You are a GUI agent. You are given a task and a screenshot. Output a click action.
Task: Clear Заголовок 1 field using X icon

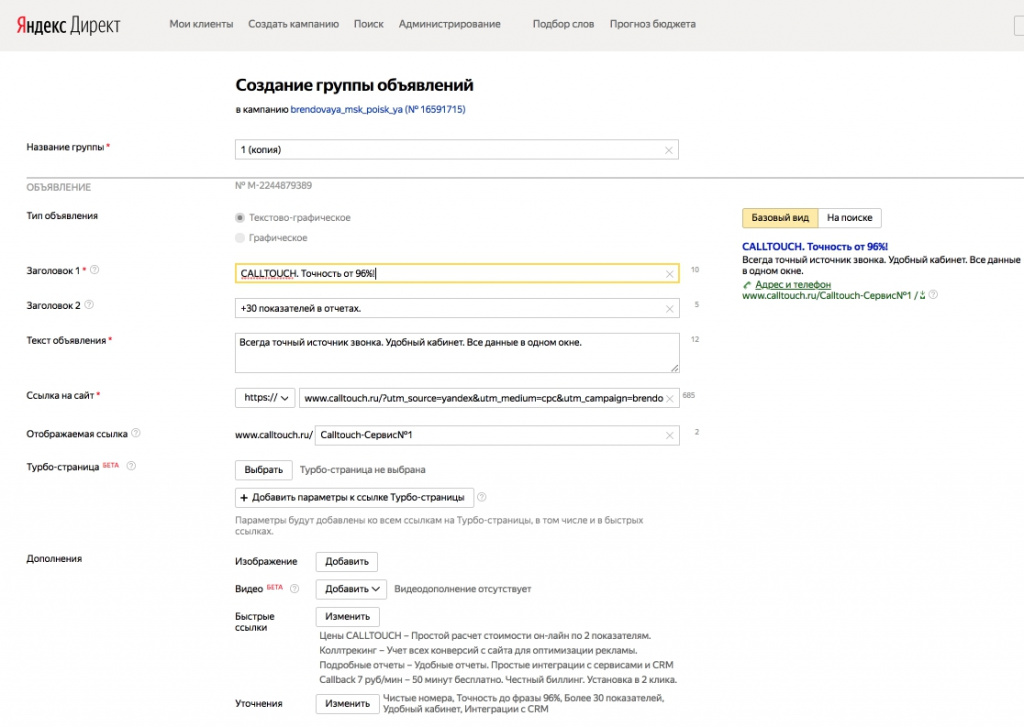[x=669, y=274]
